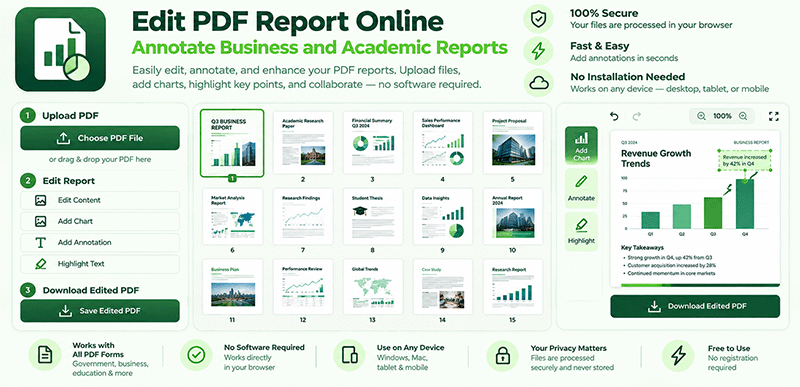The image size is (800, 387).
Task: Click the app logo with chart document
Action: [x=60, y=49]
